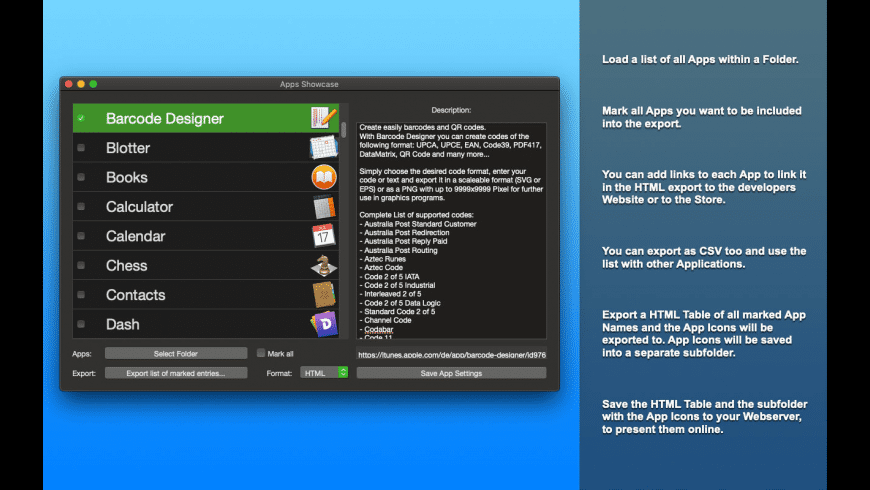
Task: Mark the Calendar entry checkbox
Action: coord(81,236)
